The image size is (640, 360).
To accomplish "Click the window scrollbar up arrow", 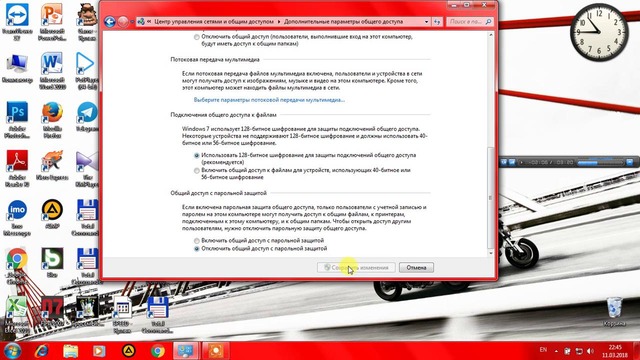I will 491,36.
